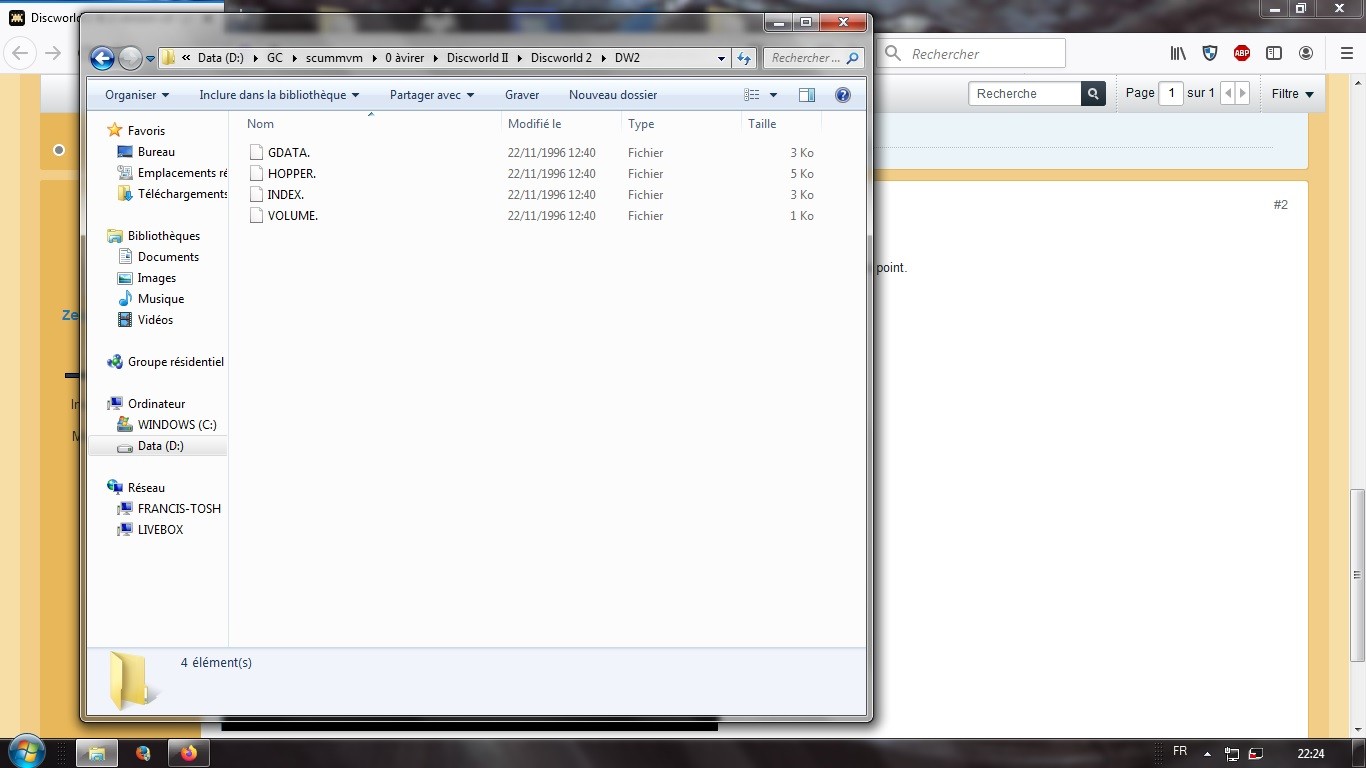Click the GDATA. file icon
1366x768 pixels.
257,153
